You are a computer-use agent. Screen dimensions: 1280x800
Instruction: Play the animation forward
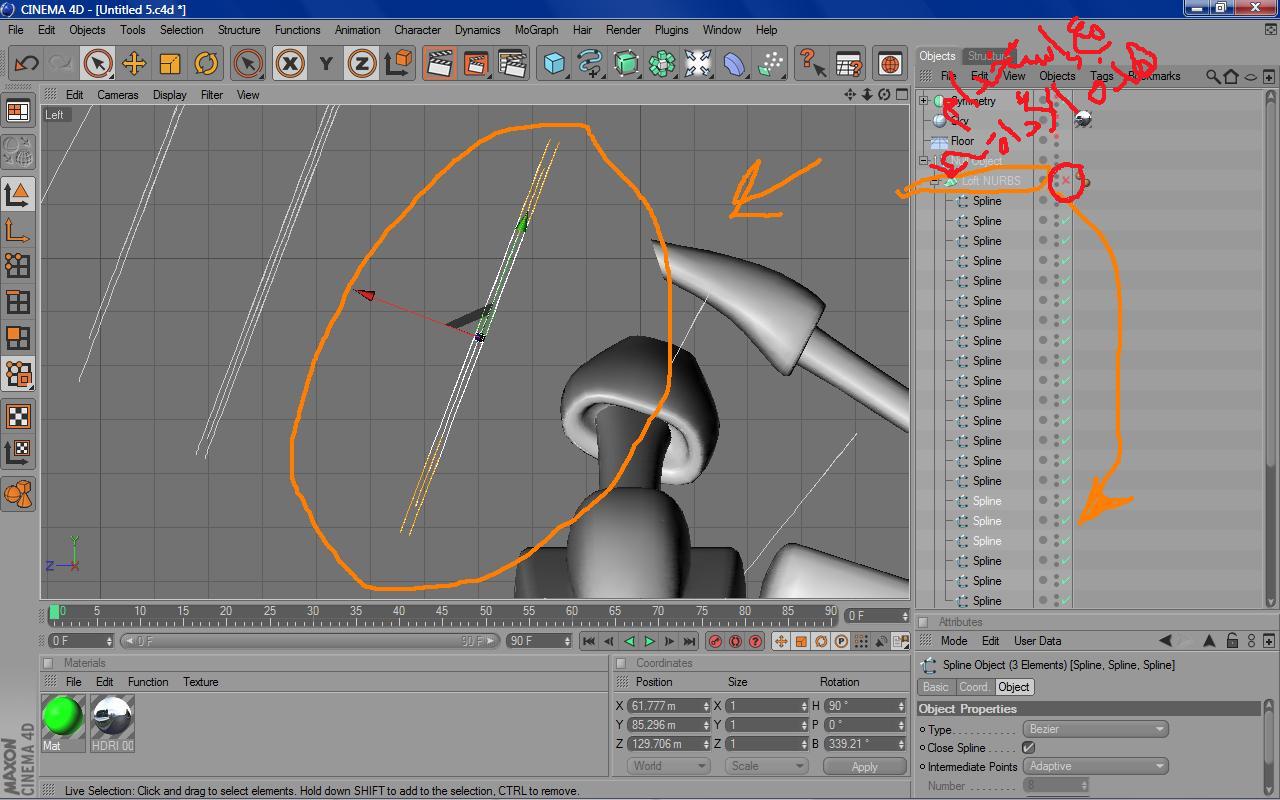[649, 641]
